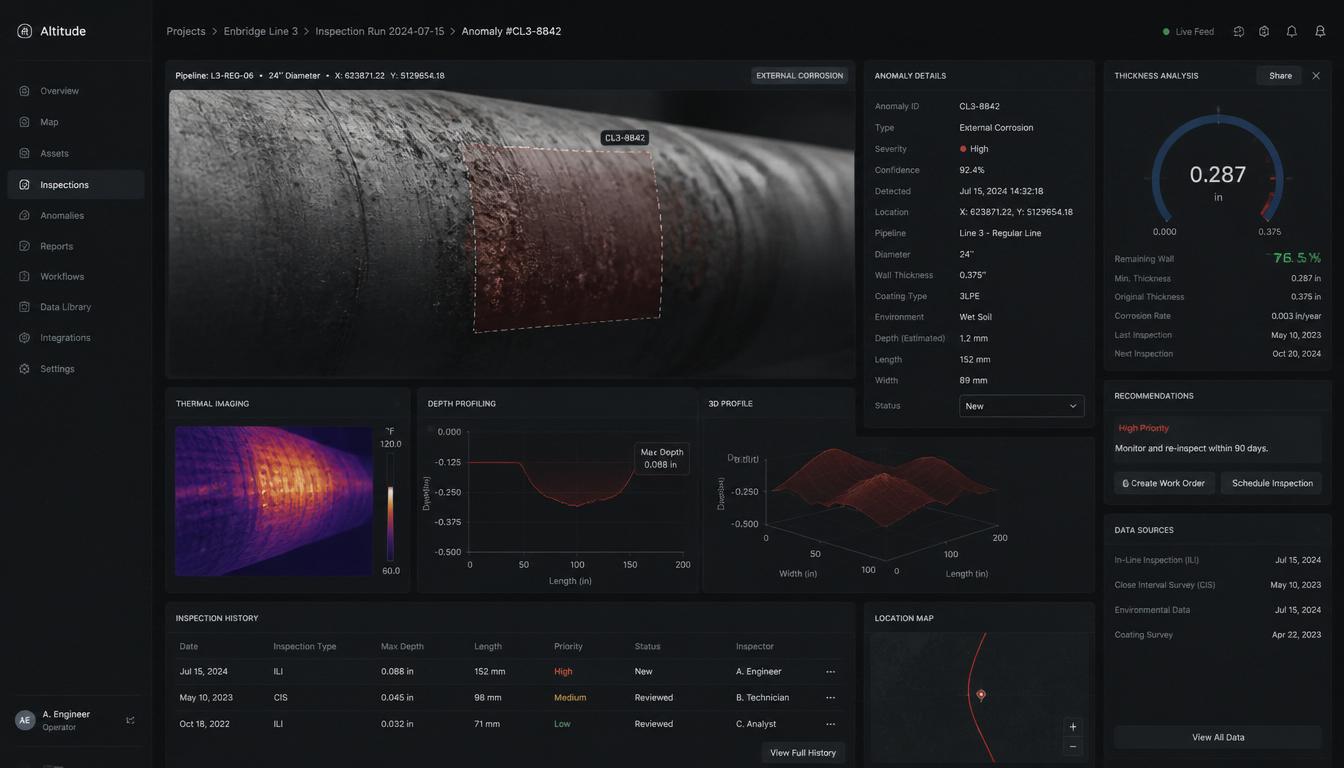The image size is (1344, 768).
Task: Zoom out on the location map
Action: (1073, 746)
